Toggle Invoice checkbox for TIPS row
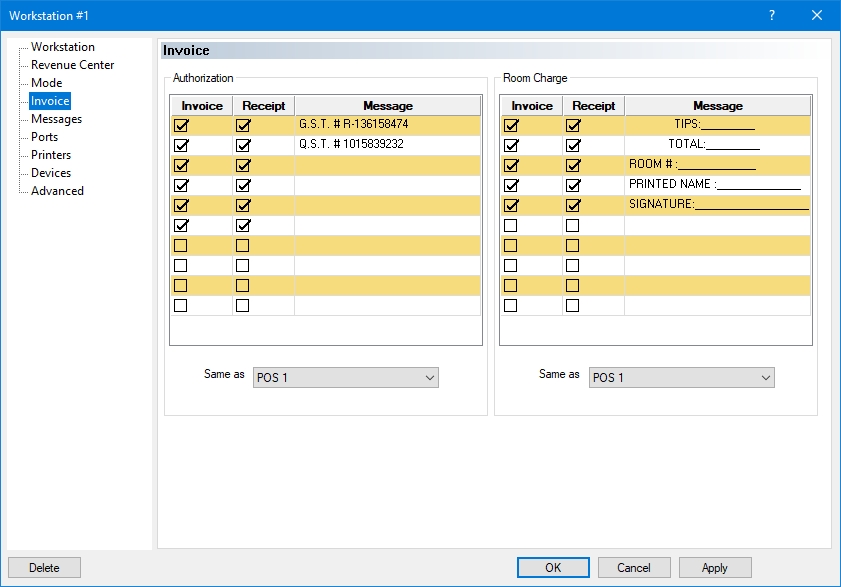This screenshot has width=841, height=587. [x=511, y=126]
